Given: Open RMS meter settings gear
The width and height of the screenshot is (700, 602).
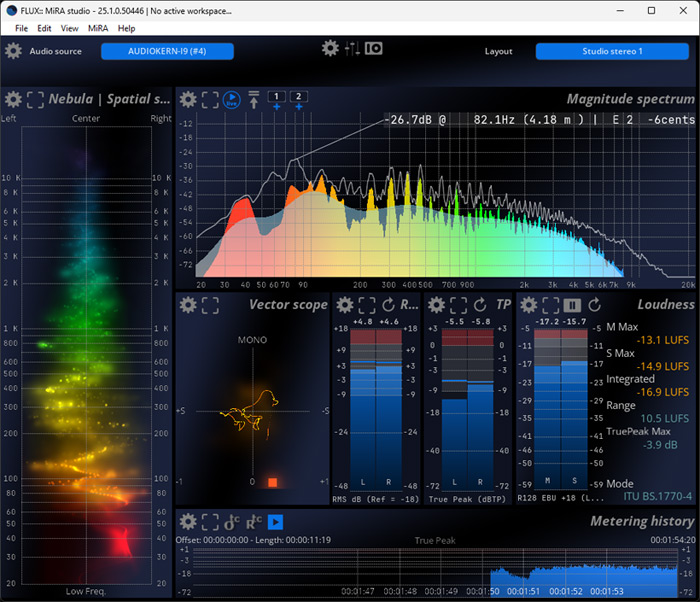Looking at the screenshot, I should (x=345, y=305).
